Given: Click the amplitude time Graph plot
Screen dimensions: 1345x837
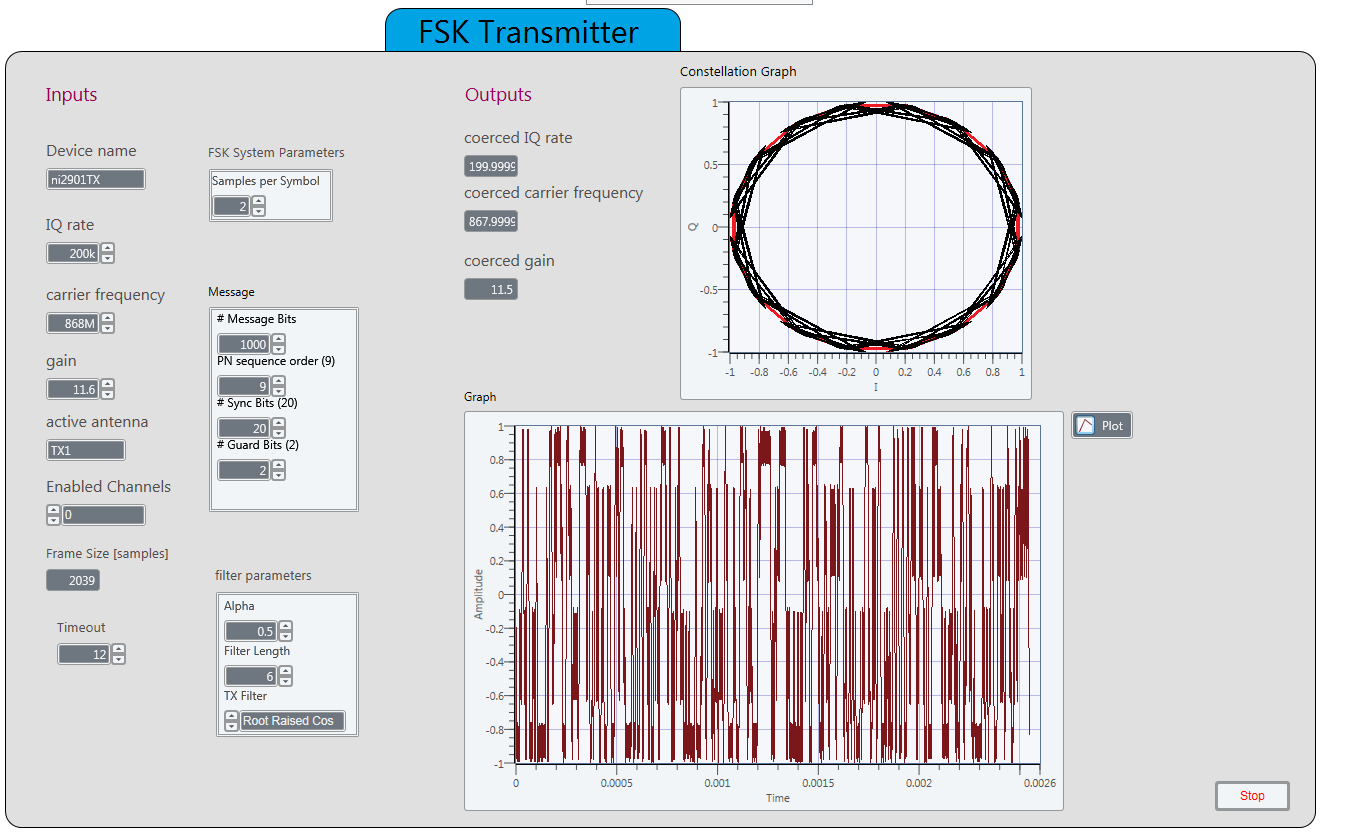Looking at the screenshot, I should point(777,595).
